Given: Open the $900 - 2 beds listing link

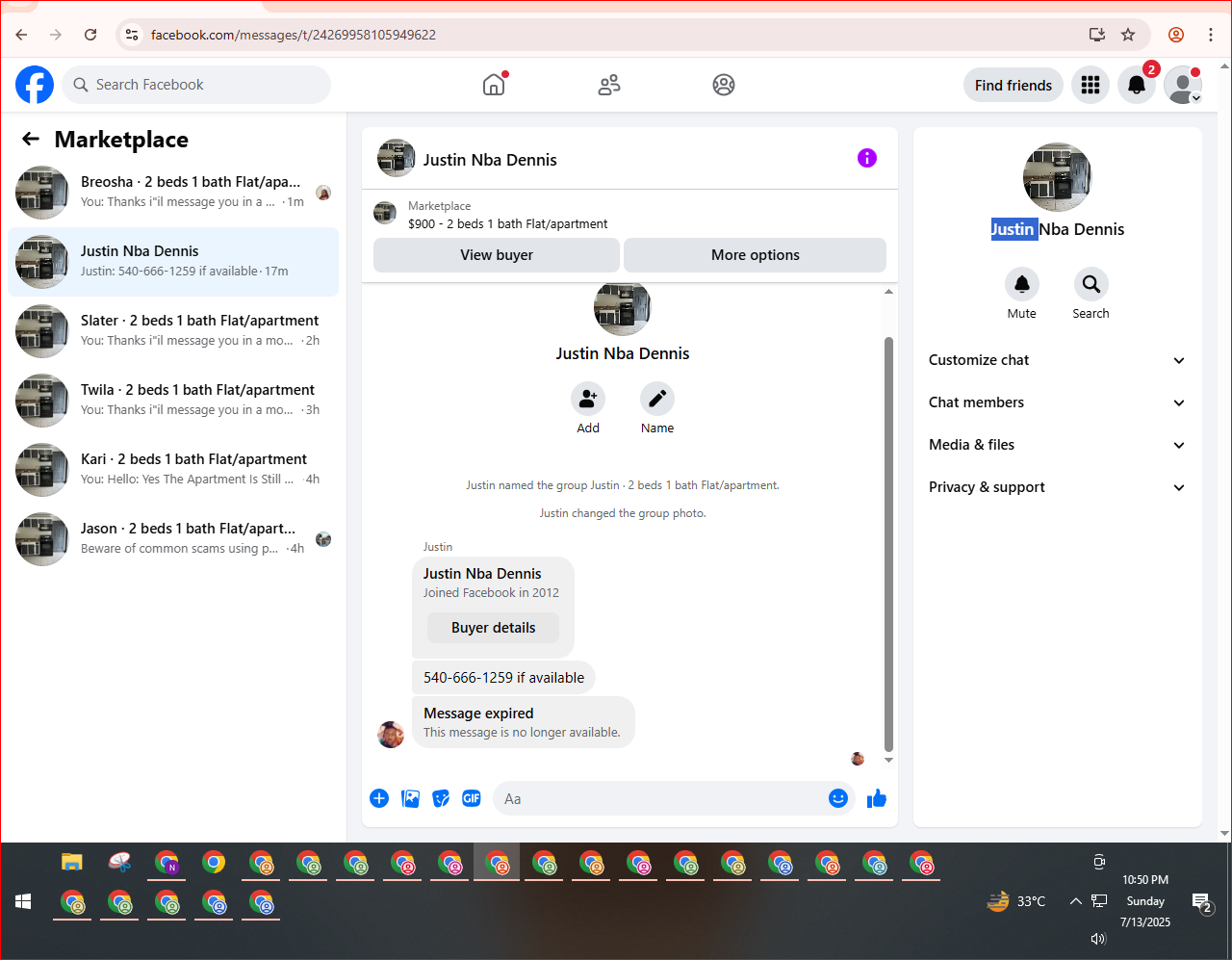Looking at the screenshot, I should [x=507, y=223].
